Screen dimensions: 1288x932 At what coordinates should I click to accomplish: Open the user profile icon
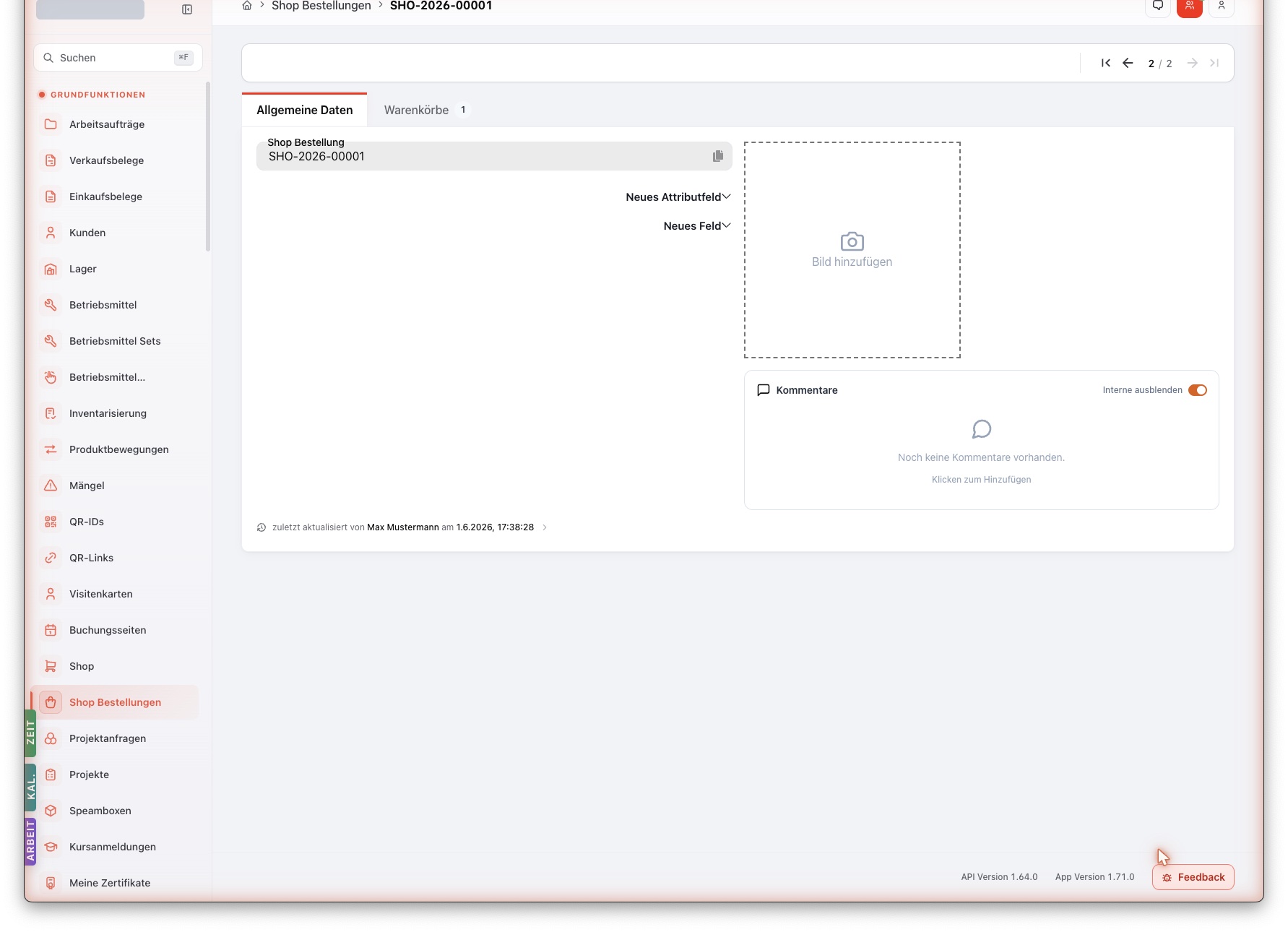tap(1222, 7)
